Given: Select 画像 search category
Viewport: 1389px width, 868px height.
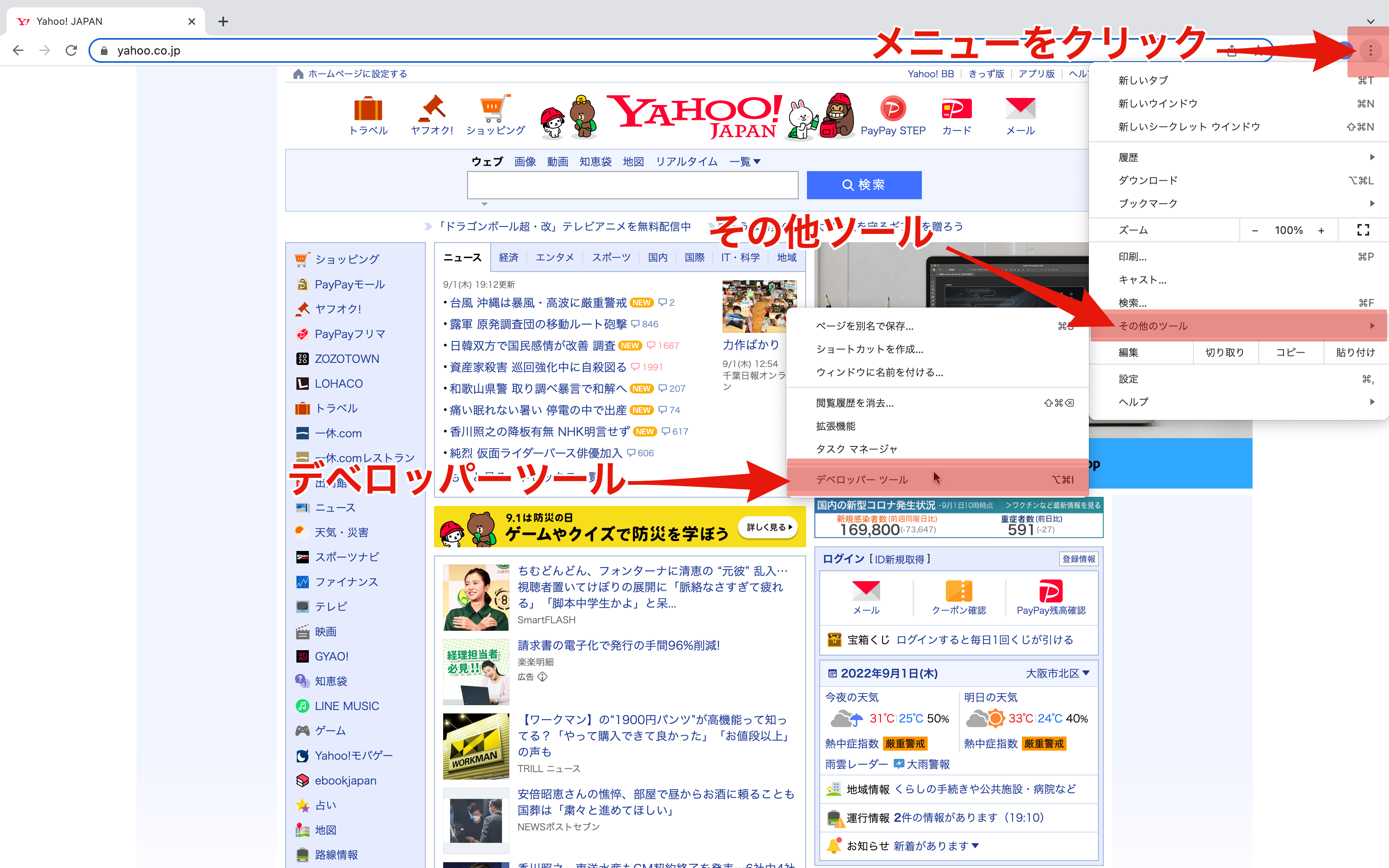Looking at the screenshot, I should (525, 162).
